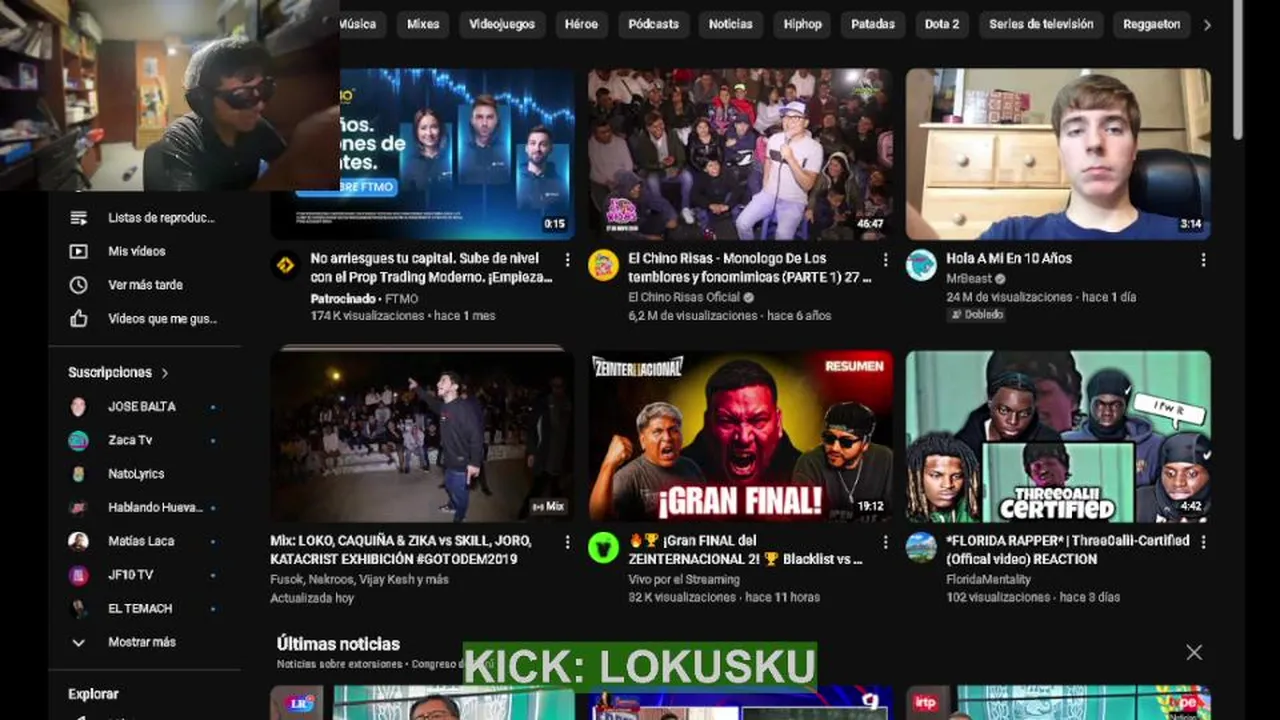
Task: Open Explorar section heading
Action: pyautogui.click(x=93, y=694)
